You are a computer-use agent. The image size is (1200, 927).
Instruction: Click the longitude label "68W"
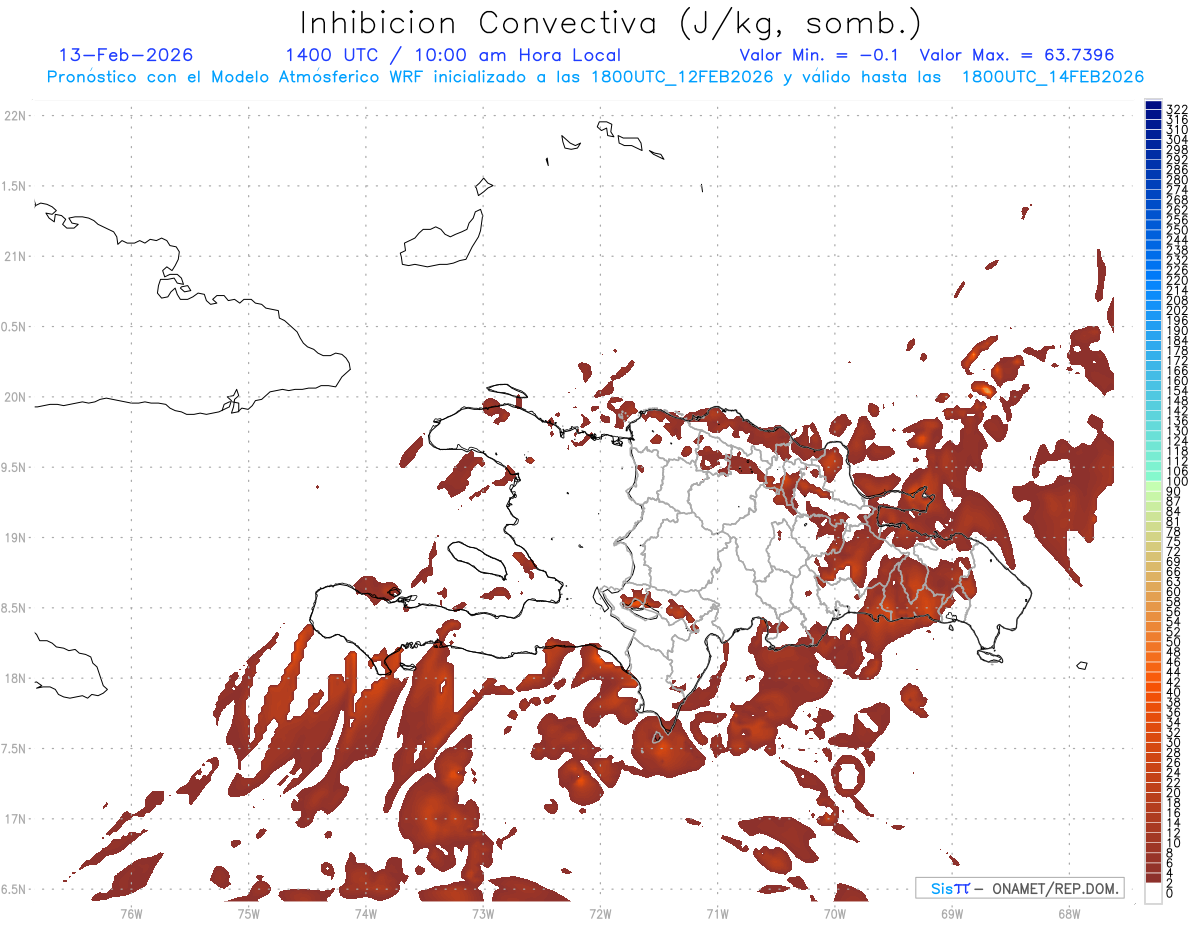click(1068, 913)
